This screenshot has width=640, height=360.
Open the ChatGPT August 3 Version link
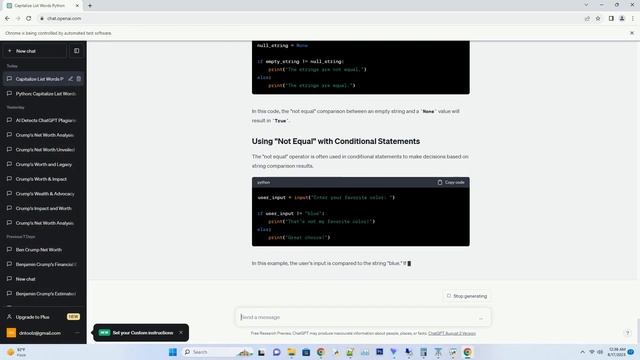[x=452, y=333]
